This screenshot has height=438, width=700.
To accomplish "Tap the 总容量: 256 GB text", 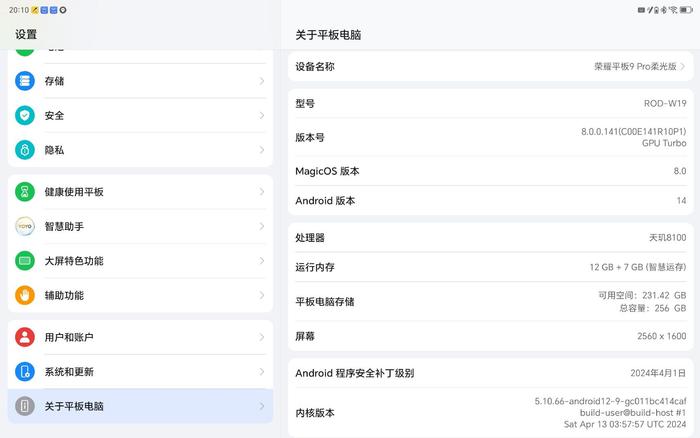I will tap(653, 308).
